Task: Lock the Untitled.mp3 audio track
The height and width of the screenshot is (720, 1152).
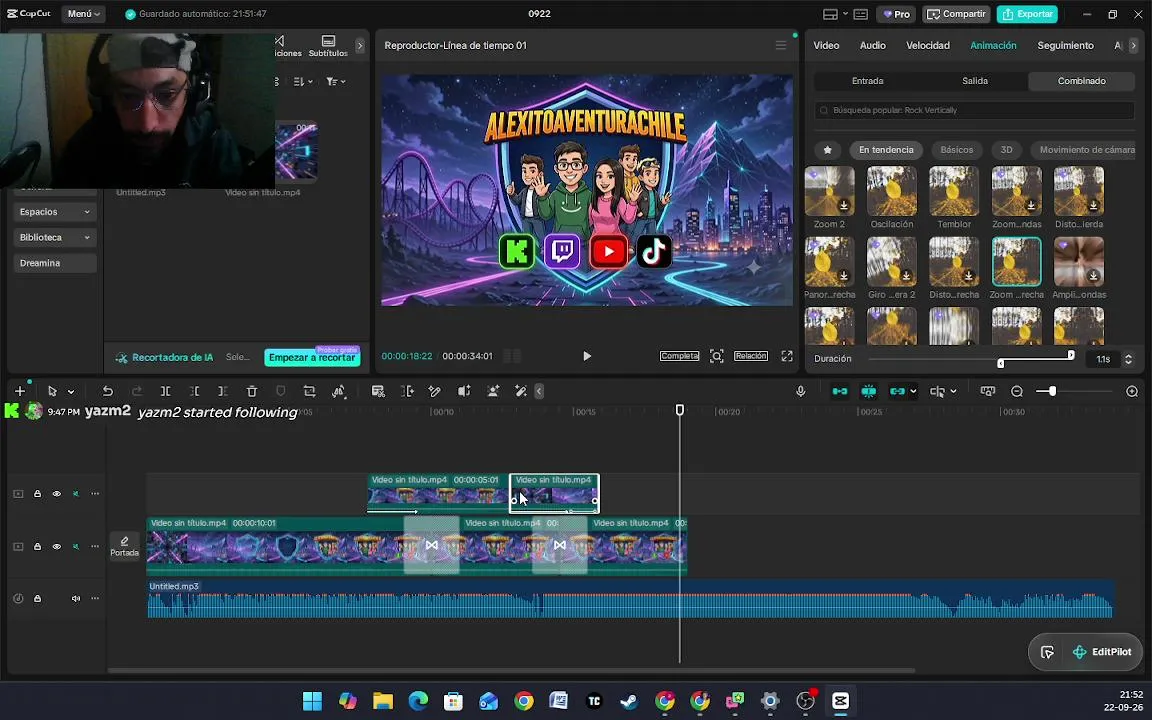Action: point(37,599)
